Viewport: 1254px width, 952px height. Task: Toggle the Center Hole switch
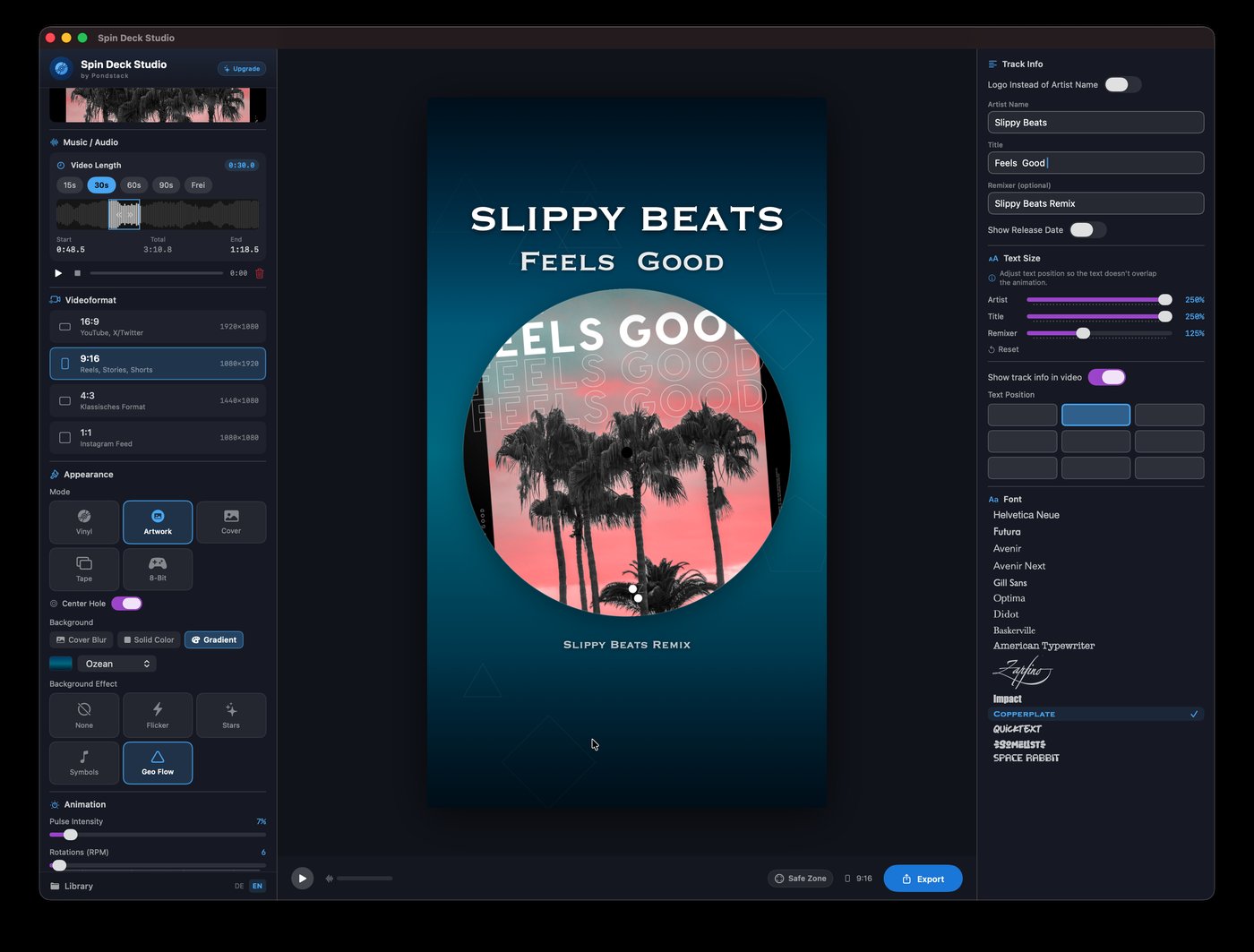(x=126, y=603)
